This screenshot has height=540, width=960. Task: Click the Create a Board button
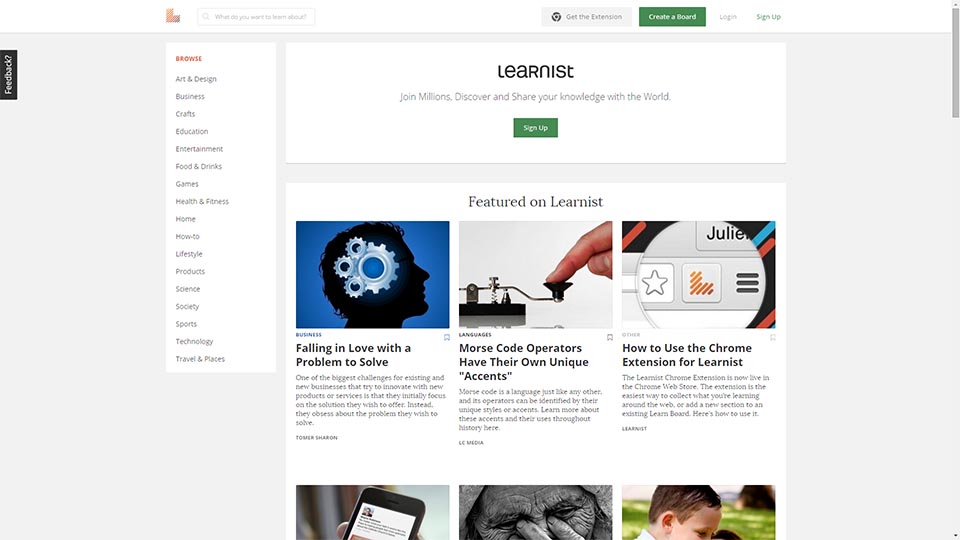(x=672, y=17)
